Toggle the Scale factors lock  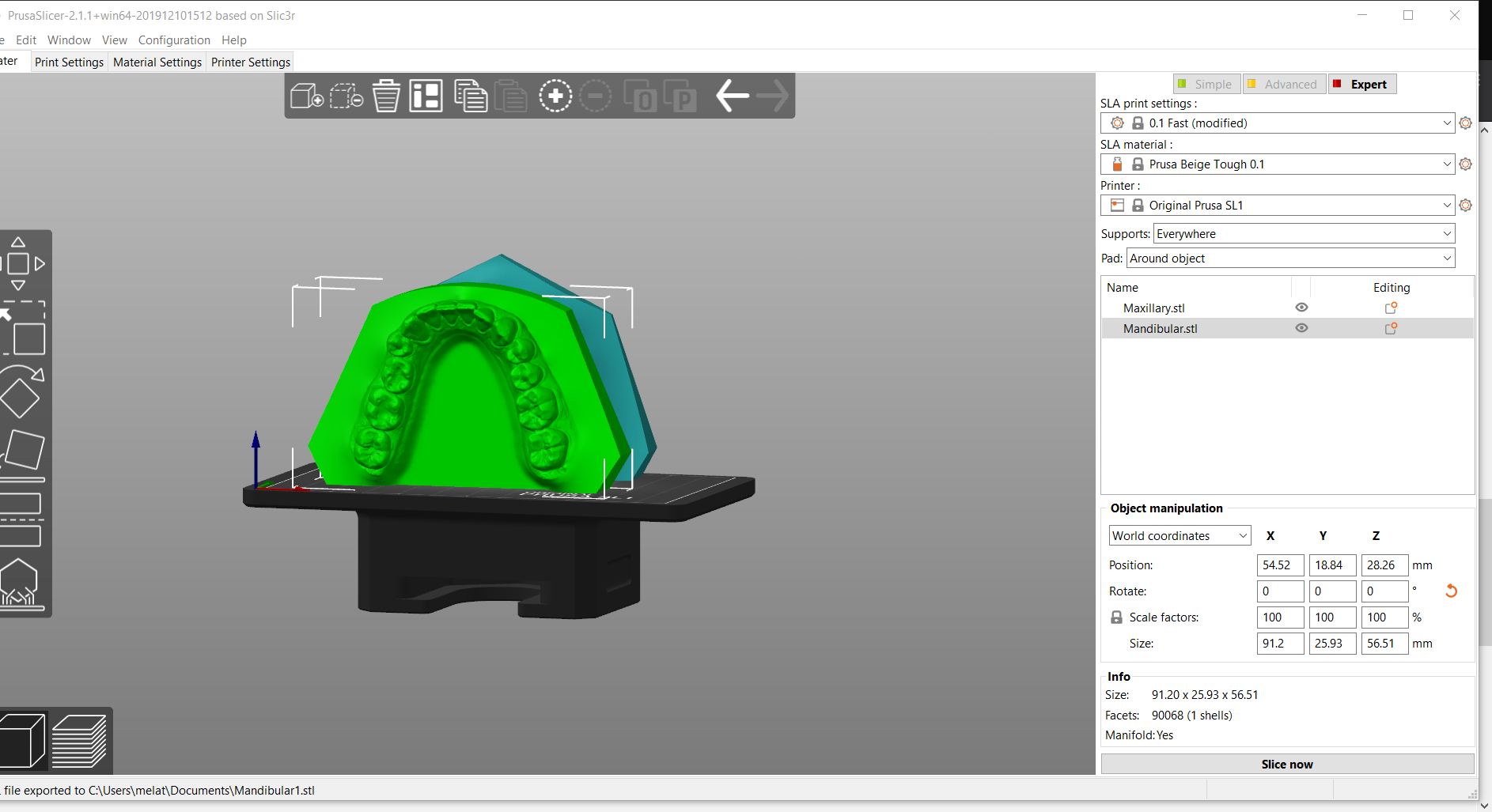[x=1116, y=617]
